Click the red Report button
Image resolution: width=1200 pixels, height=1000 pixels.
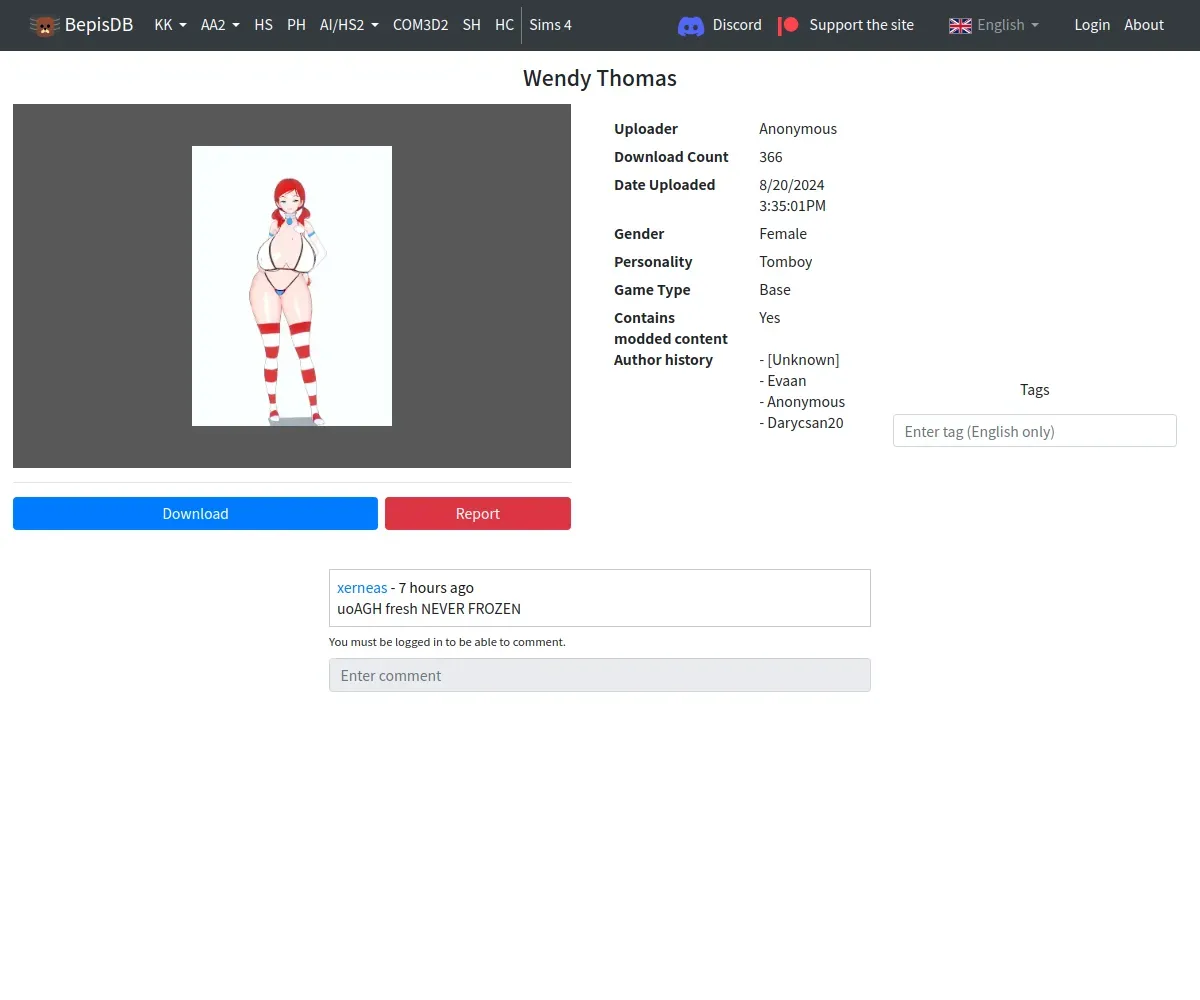(478, 514)
